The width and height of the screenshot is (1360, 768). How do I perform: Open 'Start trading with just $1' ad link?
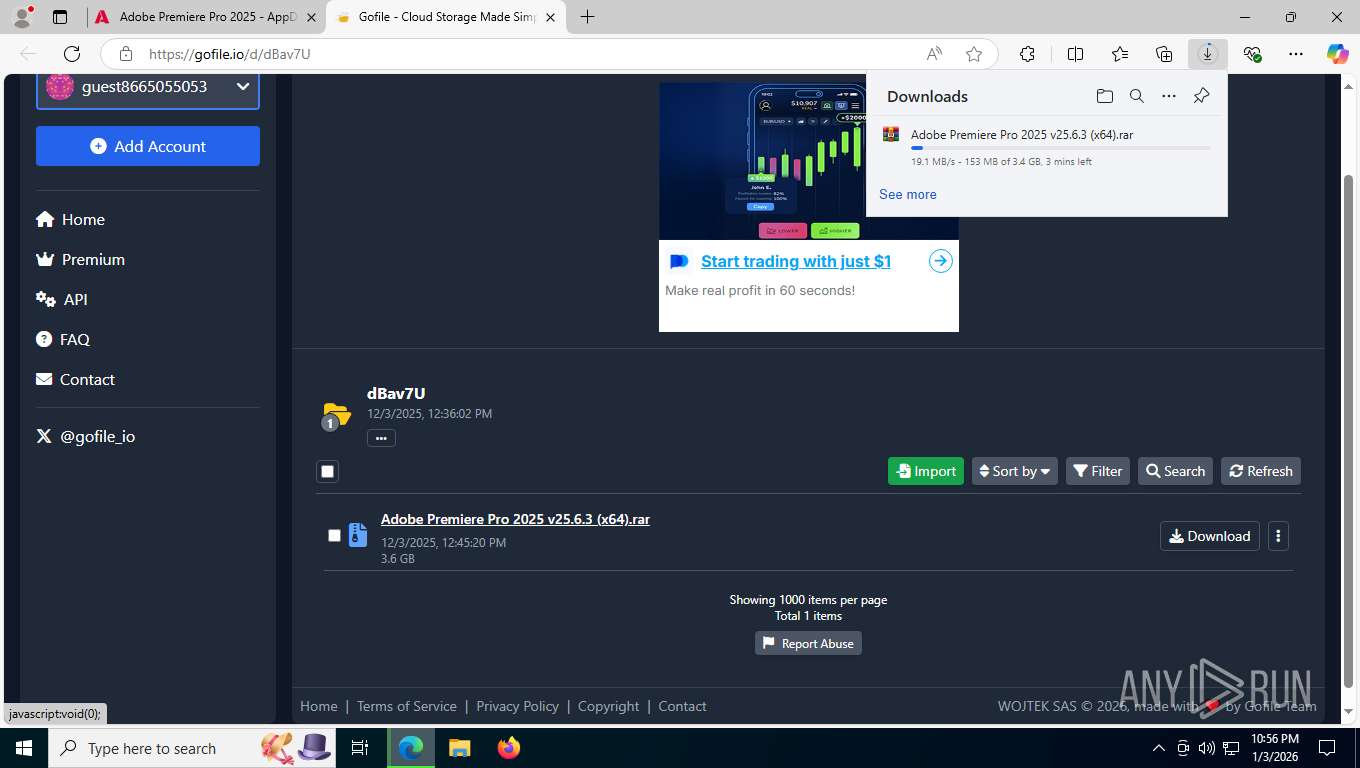[x=796, y=261]
